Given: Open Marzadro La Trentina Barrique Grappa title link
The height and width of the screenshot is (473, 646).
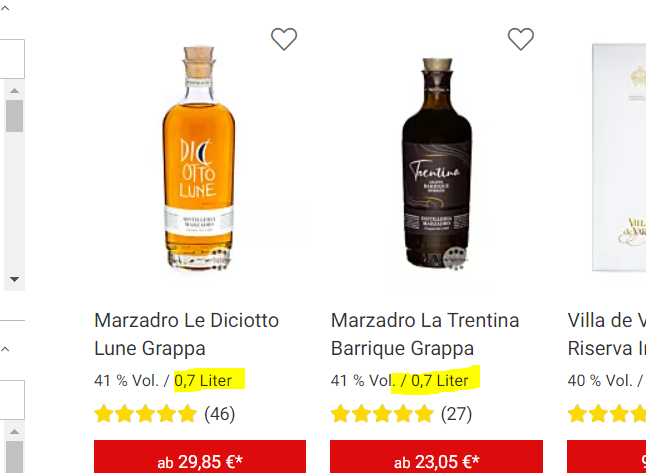Looking at the screenshot, I should tap(425, 334).
